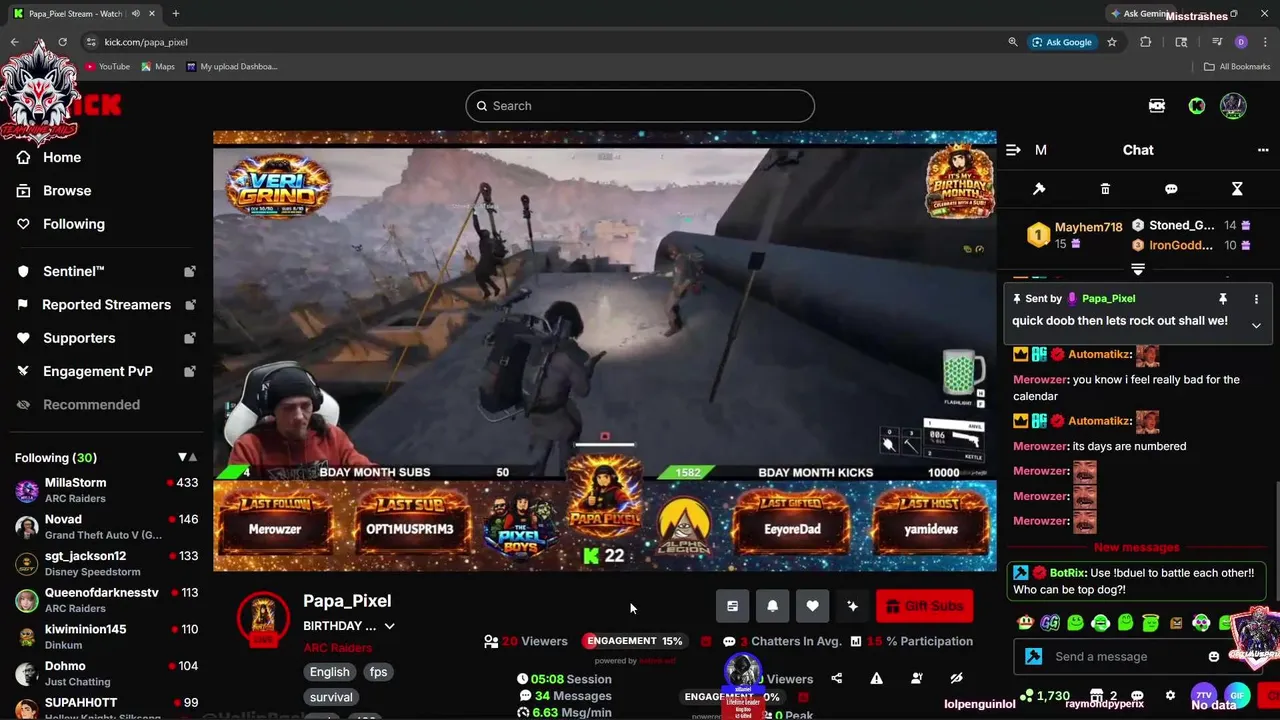Open chat options three-dot menu

1263,150
